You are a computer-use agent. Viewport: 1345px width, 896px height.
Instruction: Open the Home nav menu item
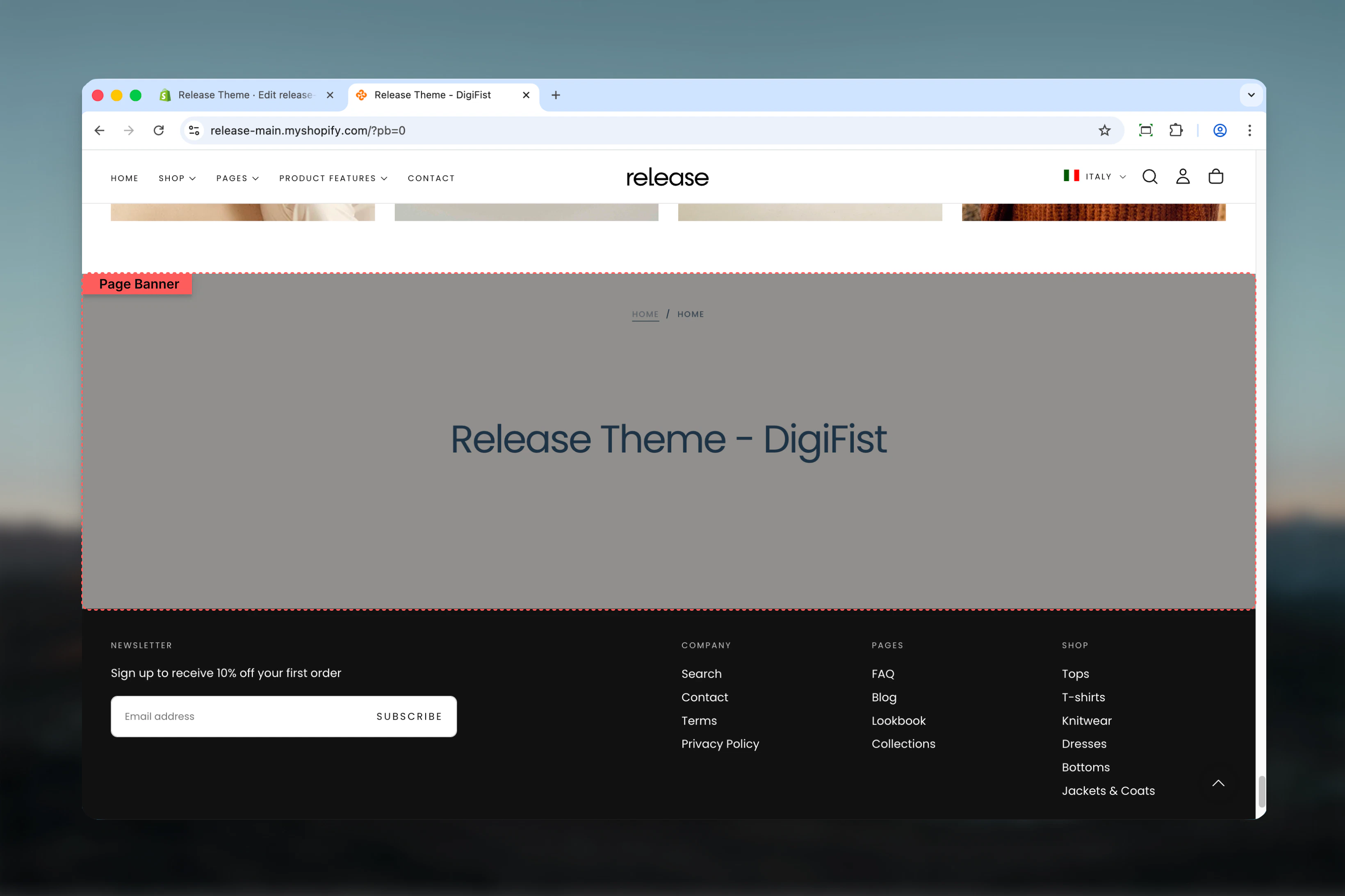click(x=125, y=178)
